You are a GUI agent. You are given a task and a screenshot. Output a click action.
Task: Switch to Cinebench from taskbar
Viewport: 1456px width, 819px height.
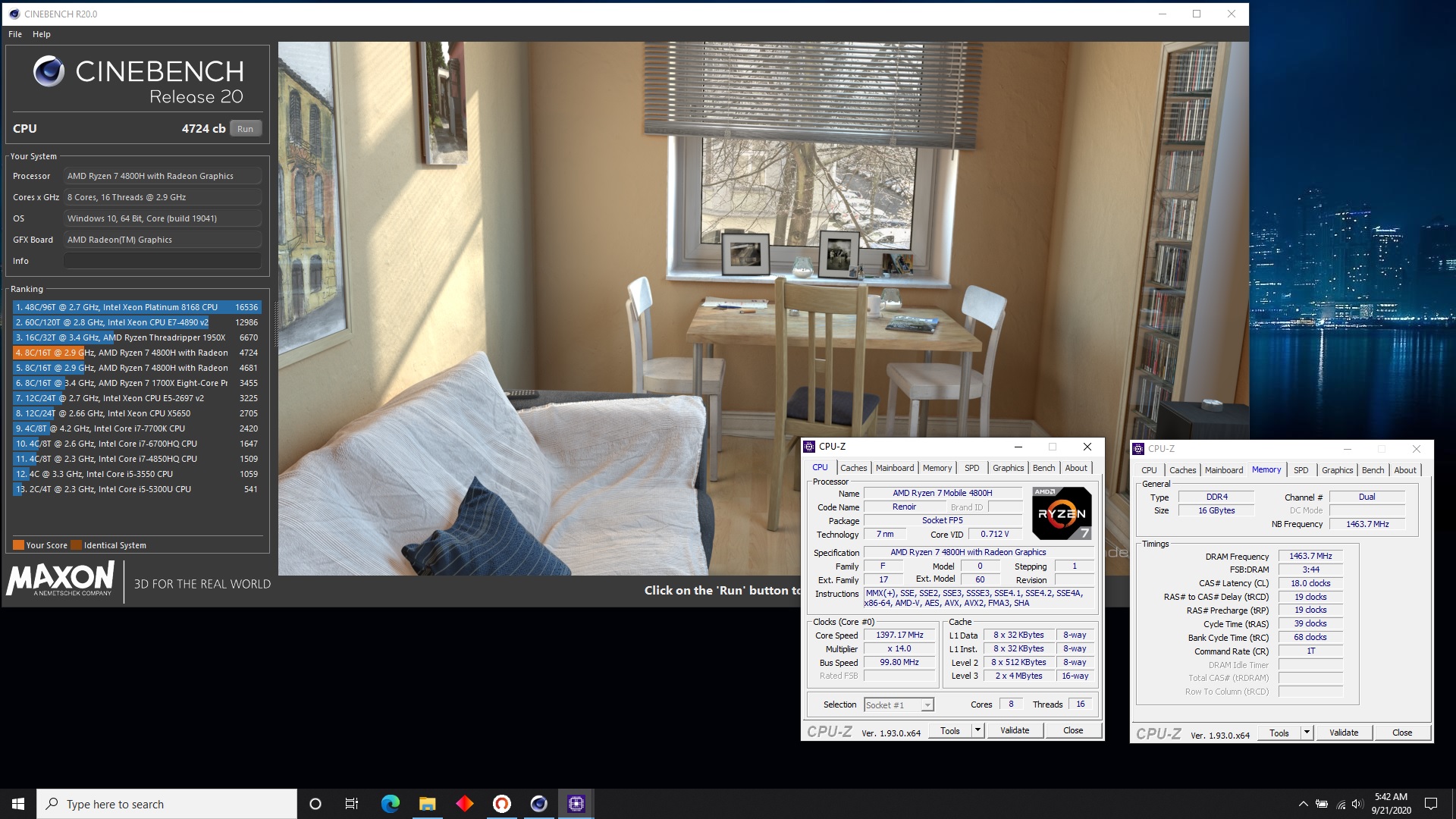[x=539, y=804]
